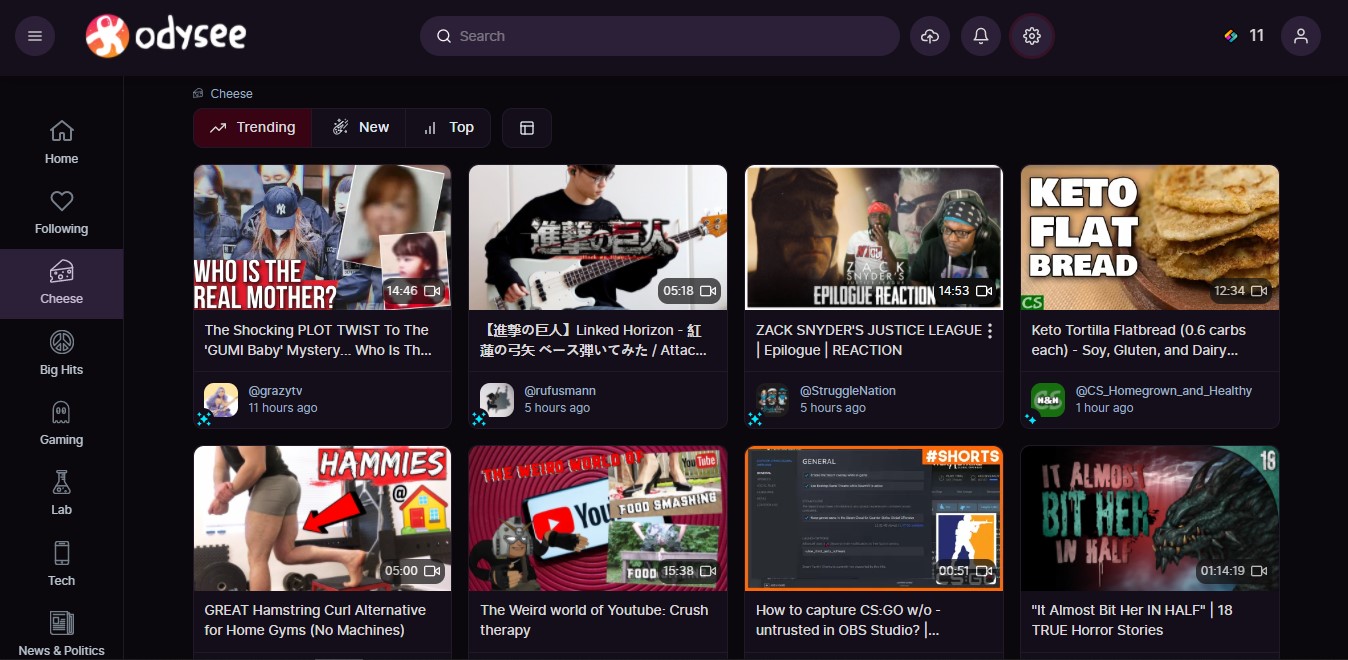Open the bass guitar Attack on Titan thumbnail
Image resolution: width=1348 pixels, height=660 pixels.
pos(598,237)
